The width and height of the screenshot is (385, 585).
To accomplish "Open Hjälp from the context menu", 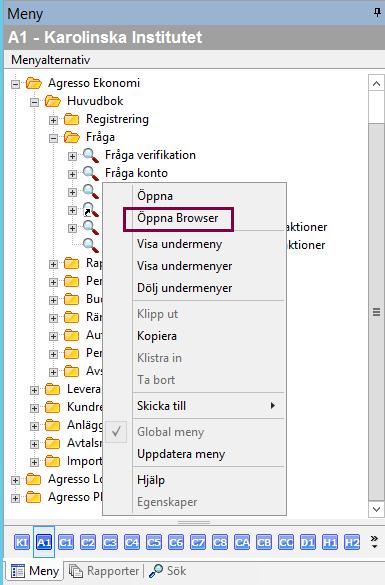I will tap(151, 480).
